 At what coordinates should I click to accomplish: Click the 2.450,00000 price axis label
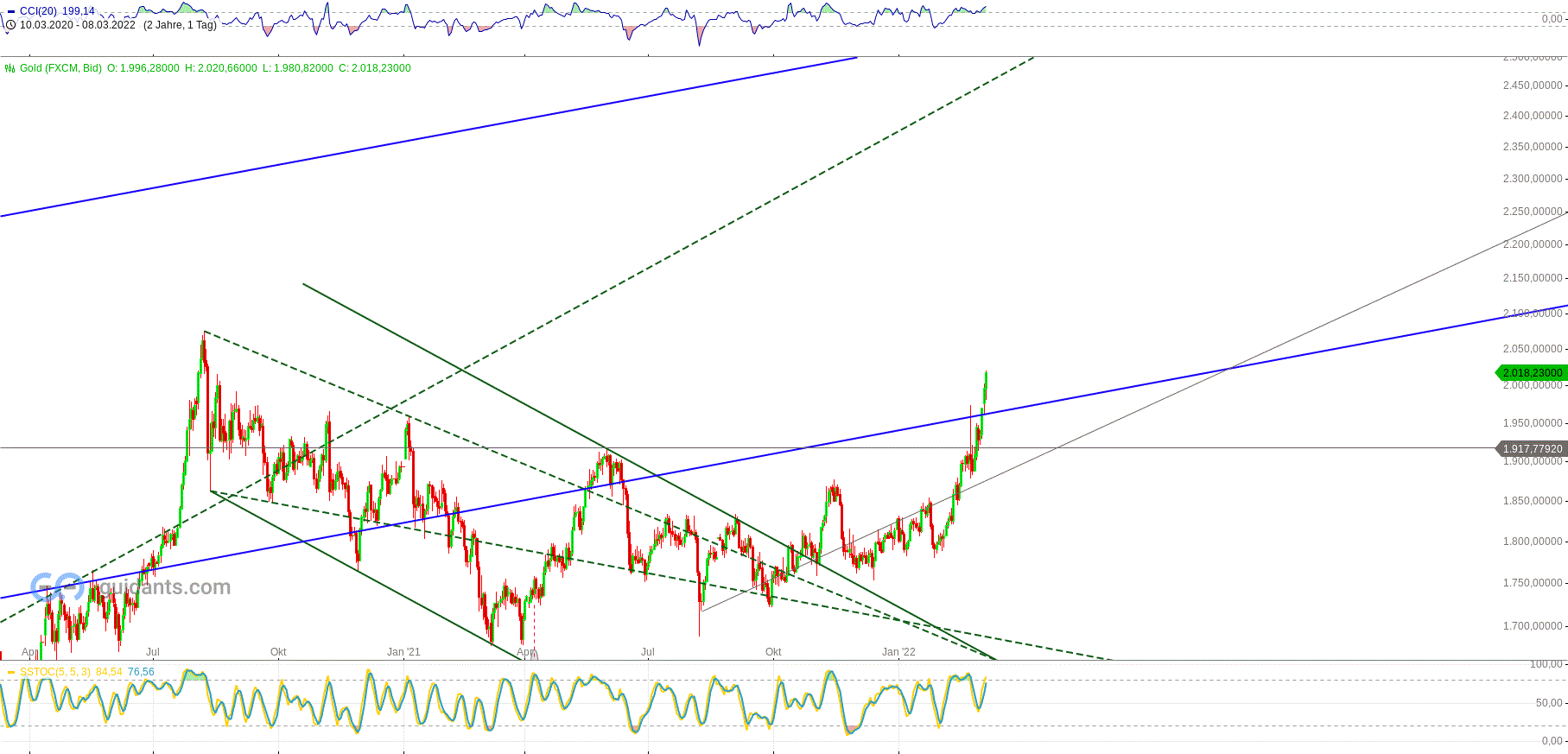[x=1533, y=86]
